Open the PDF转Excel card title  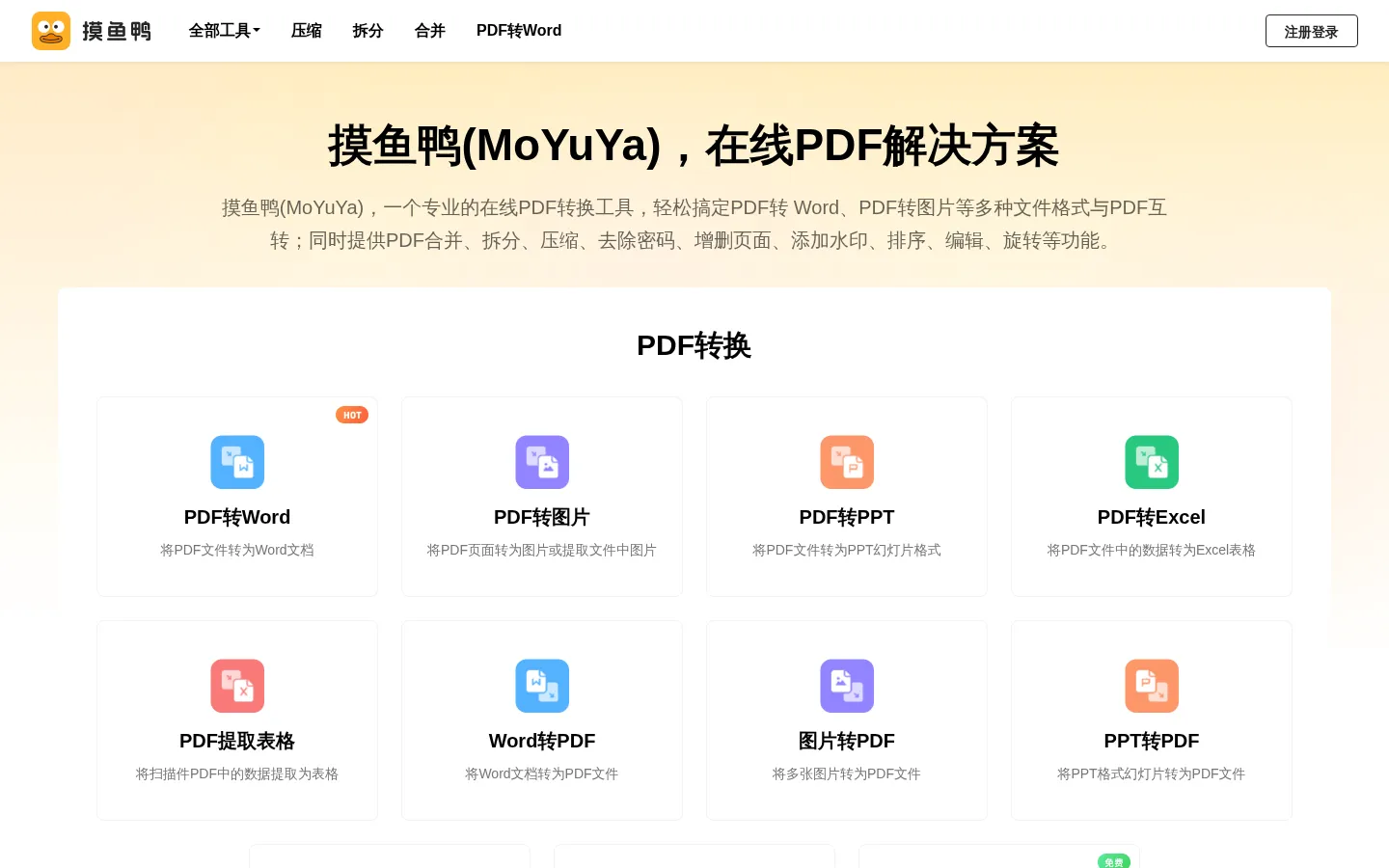tap(1152, 517)
